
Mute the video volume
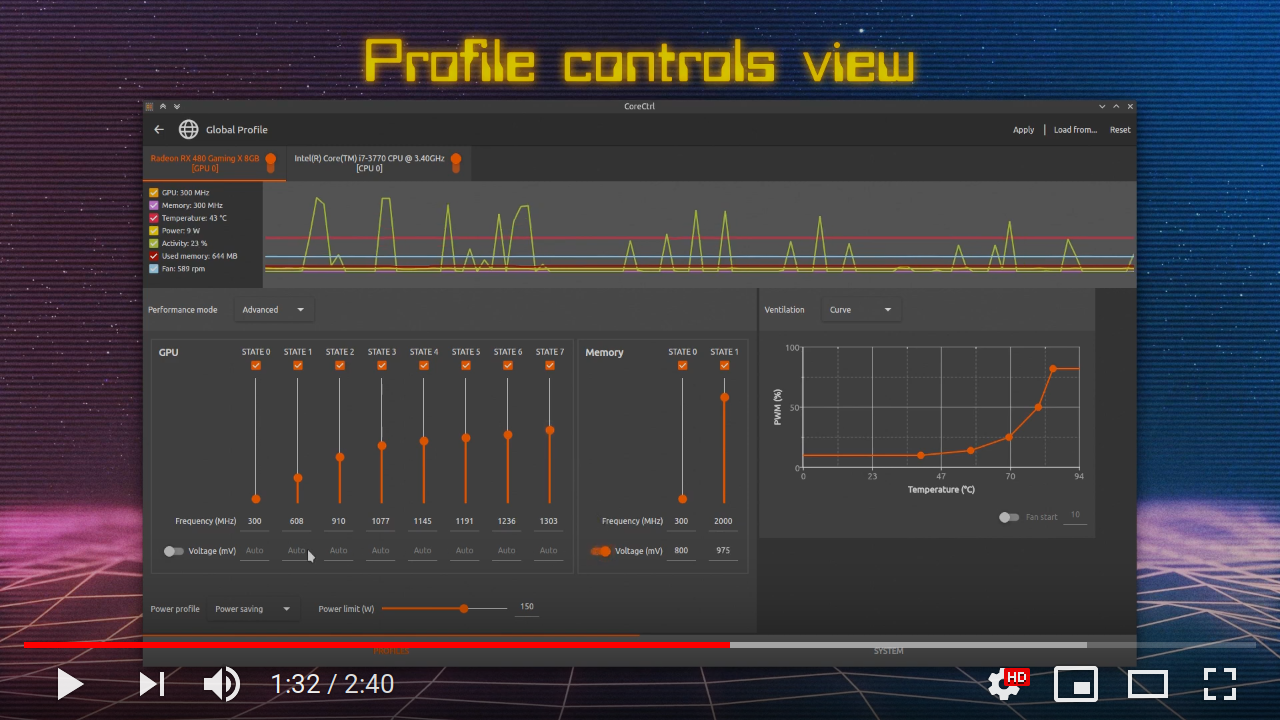click(x=221, y=684)
